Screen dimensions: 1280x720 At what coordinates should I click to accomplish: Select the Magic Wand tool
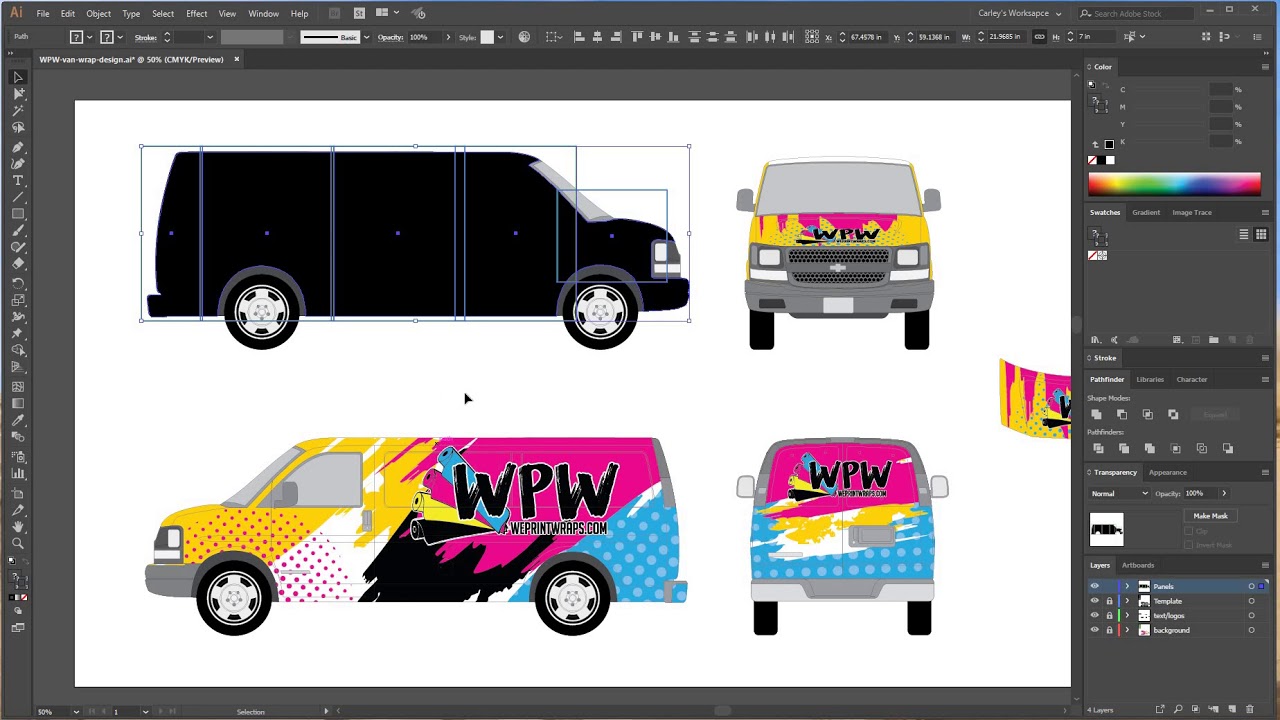coord(18,111)
